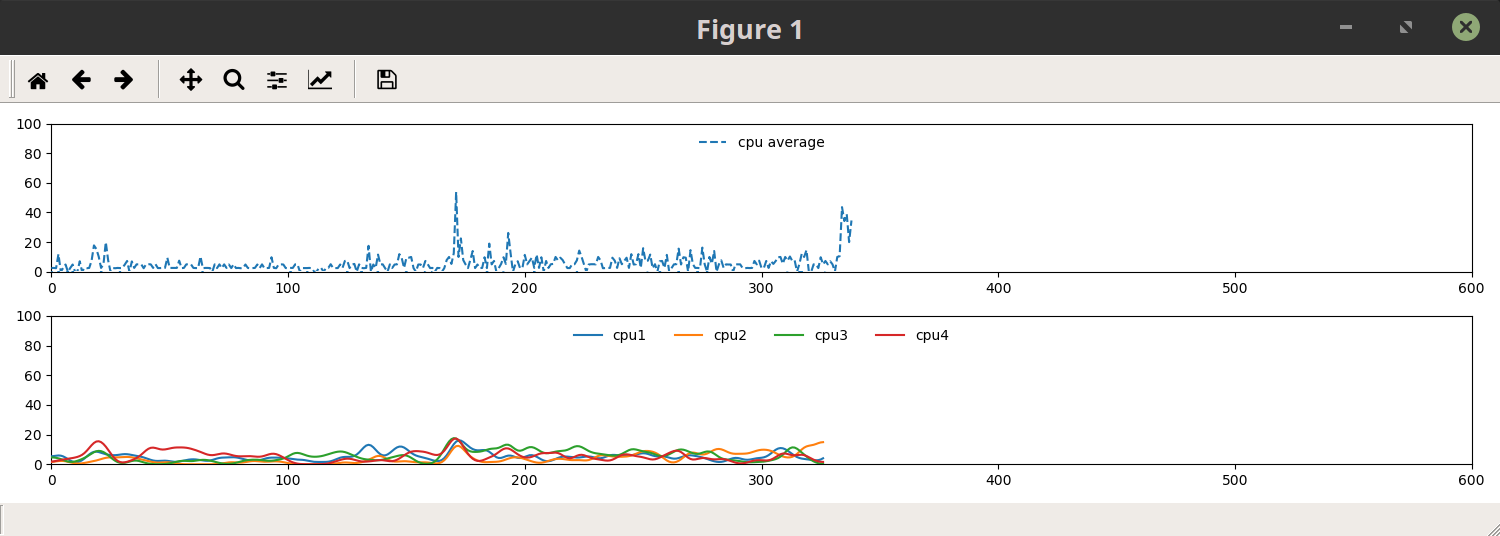Viewport: 1500px width, 536px height.
Task: Click the tallest peak in cpu average plot
Action: click(x=456, y=194)
